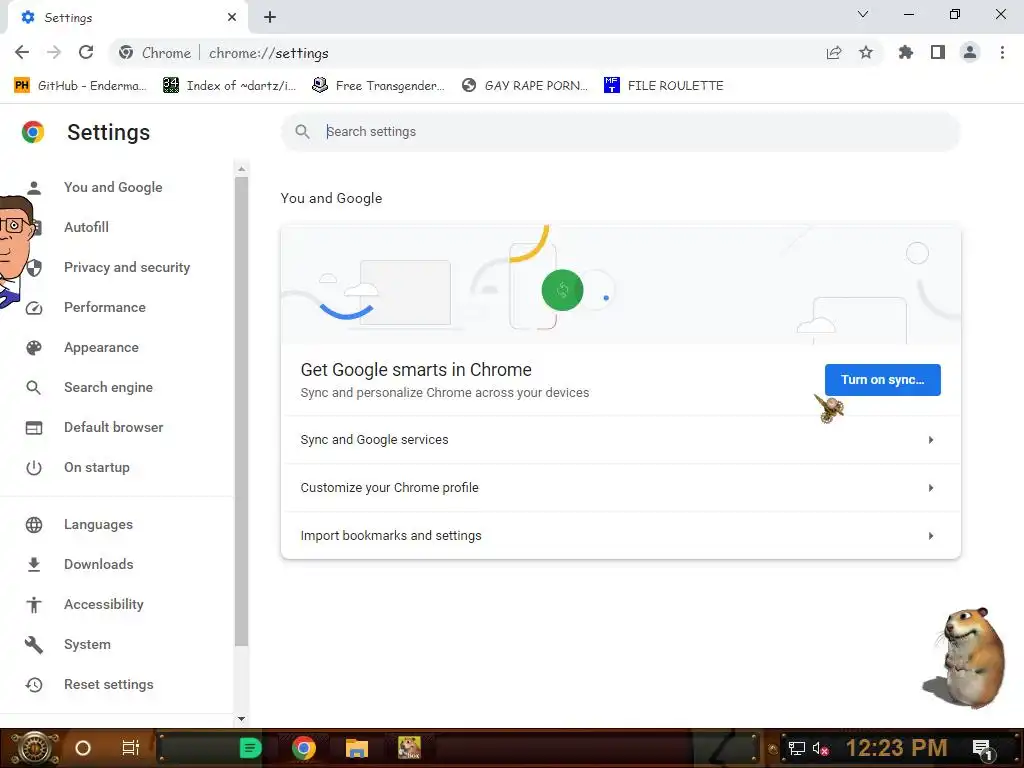Open GitHub - Enderma bookmark
The height and width of the screenshot is (768, 1024).
point(80,86)
